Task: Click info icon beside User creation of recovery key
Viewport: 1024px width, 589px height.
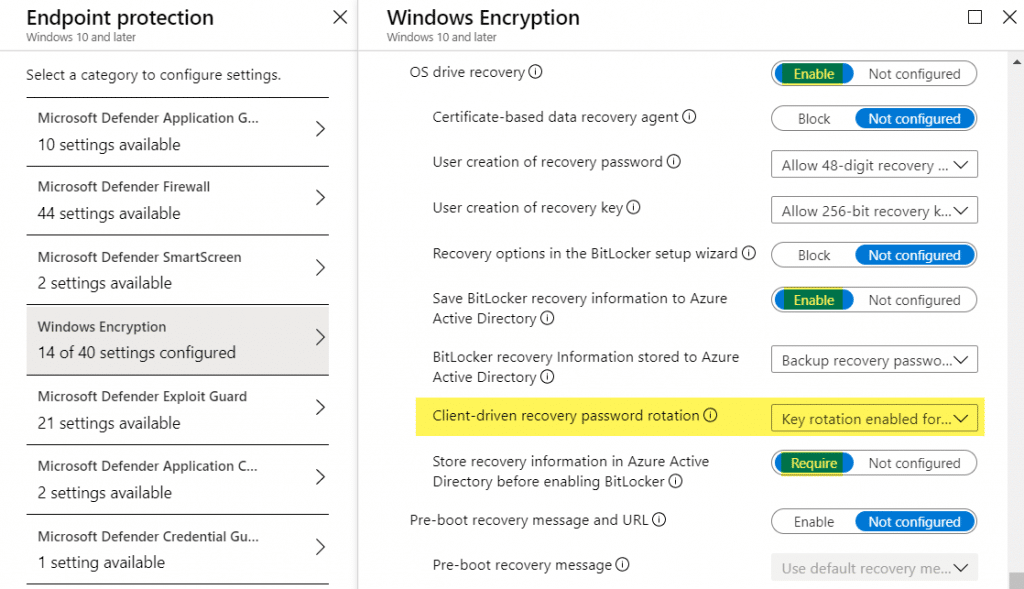Action: click(633, 208)
